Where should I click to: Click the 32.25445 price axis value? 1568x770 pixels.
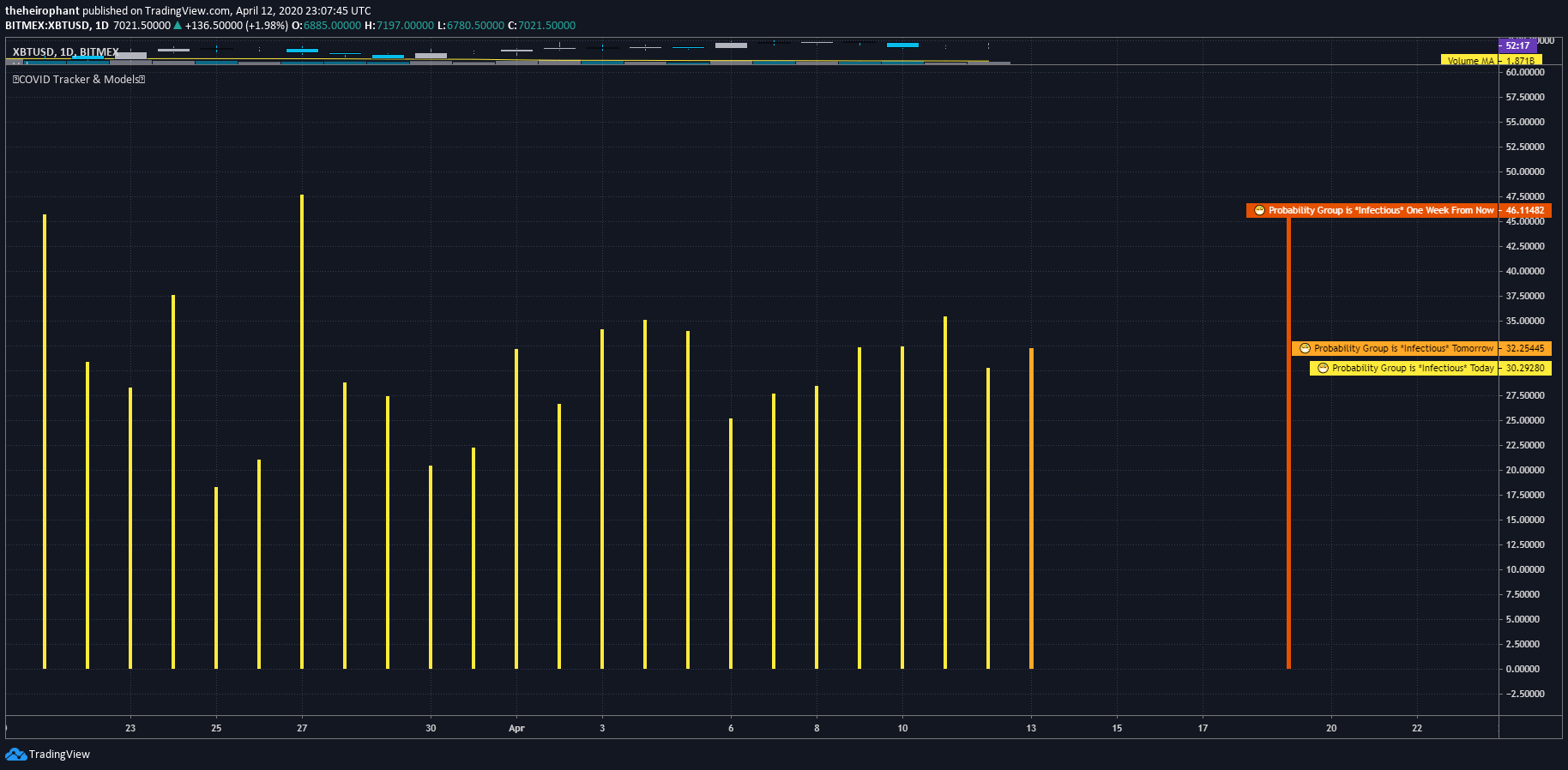pos(1525,348)
